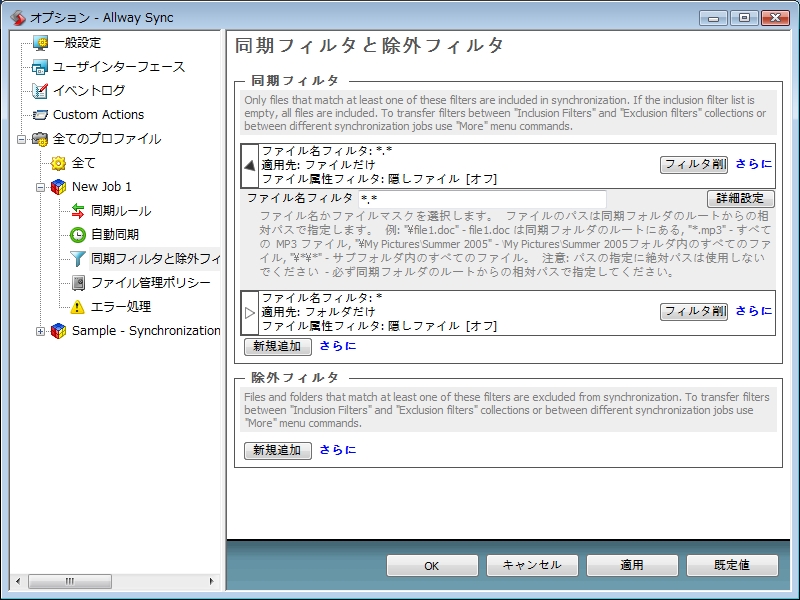Select the 全て profile item
This screenshot has width=800, height=600.
point(83,163)
